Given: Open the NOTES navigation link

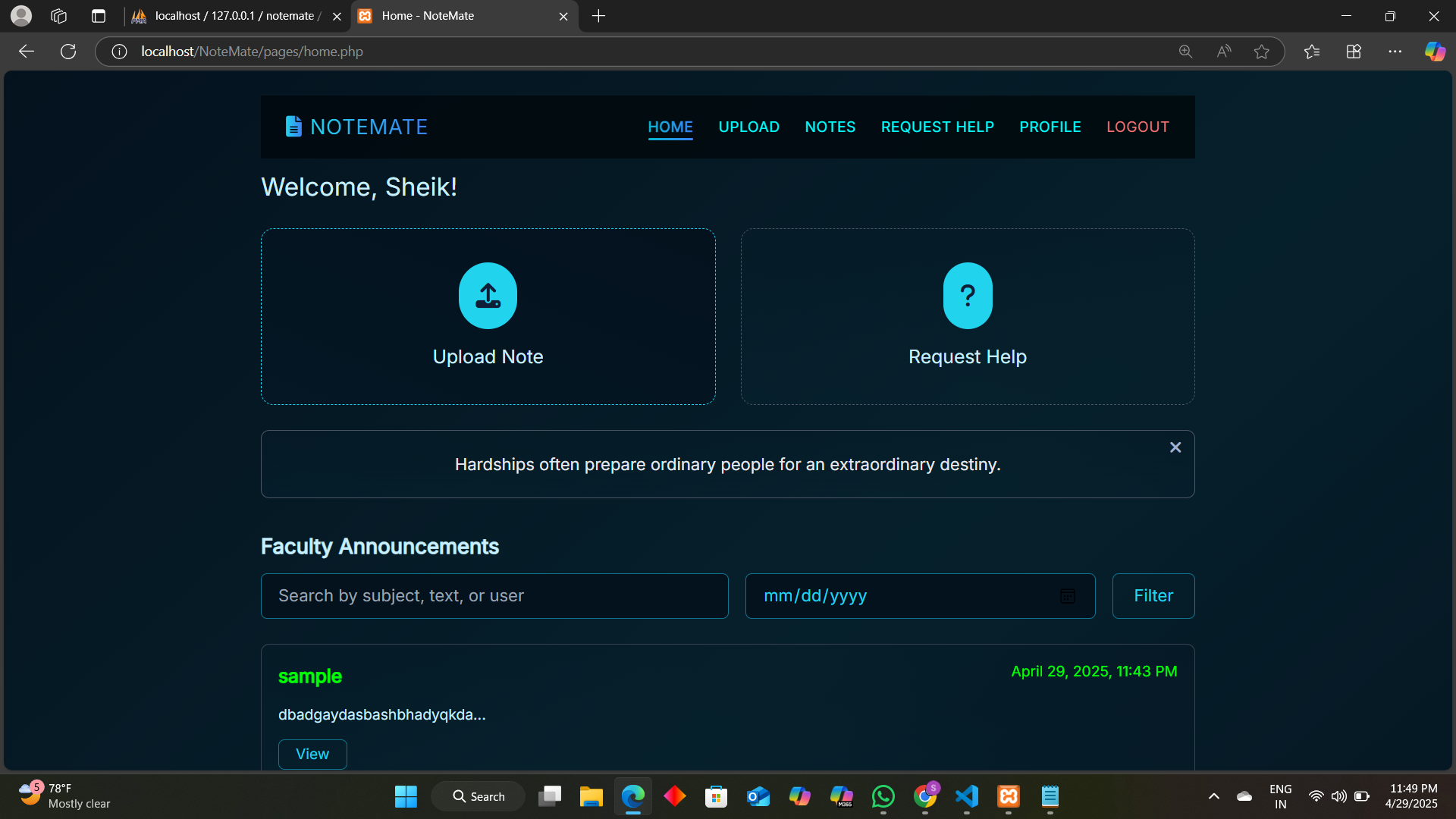Looking at the screenshot, I should point(830,127).
